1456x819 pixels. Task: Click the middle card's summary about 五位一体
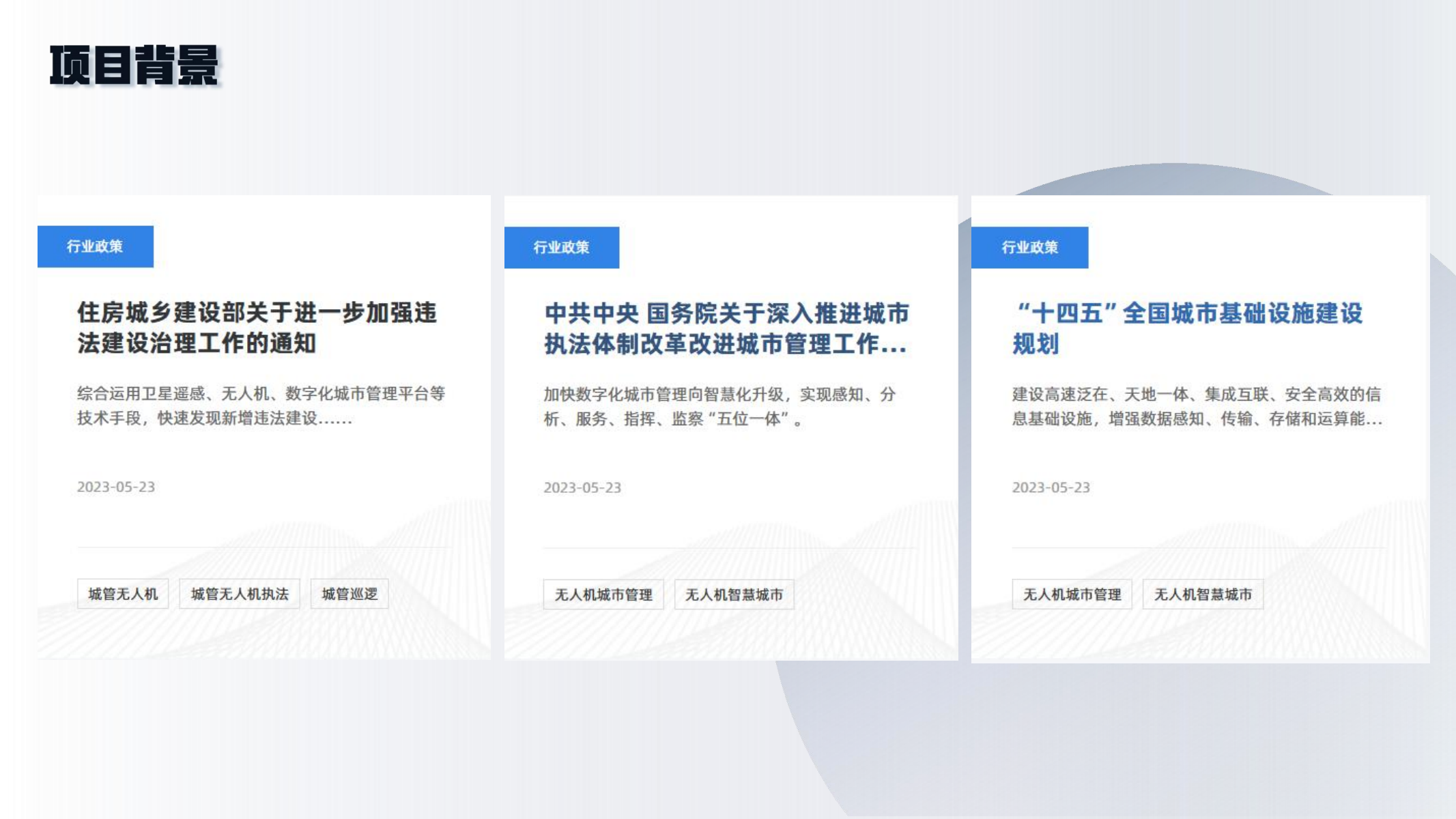pyautogui.click(x=719, y=406)
